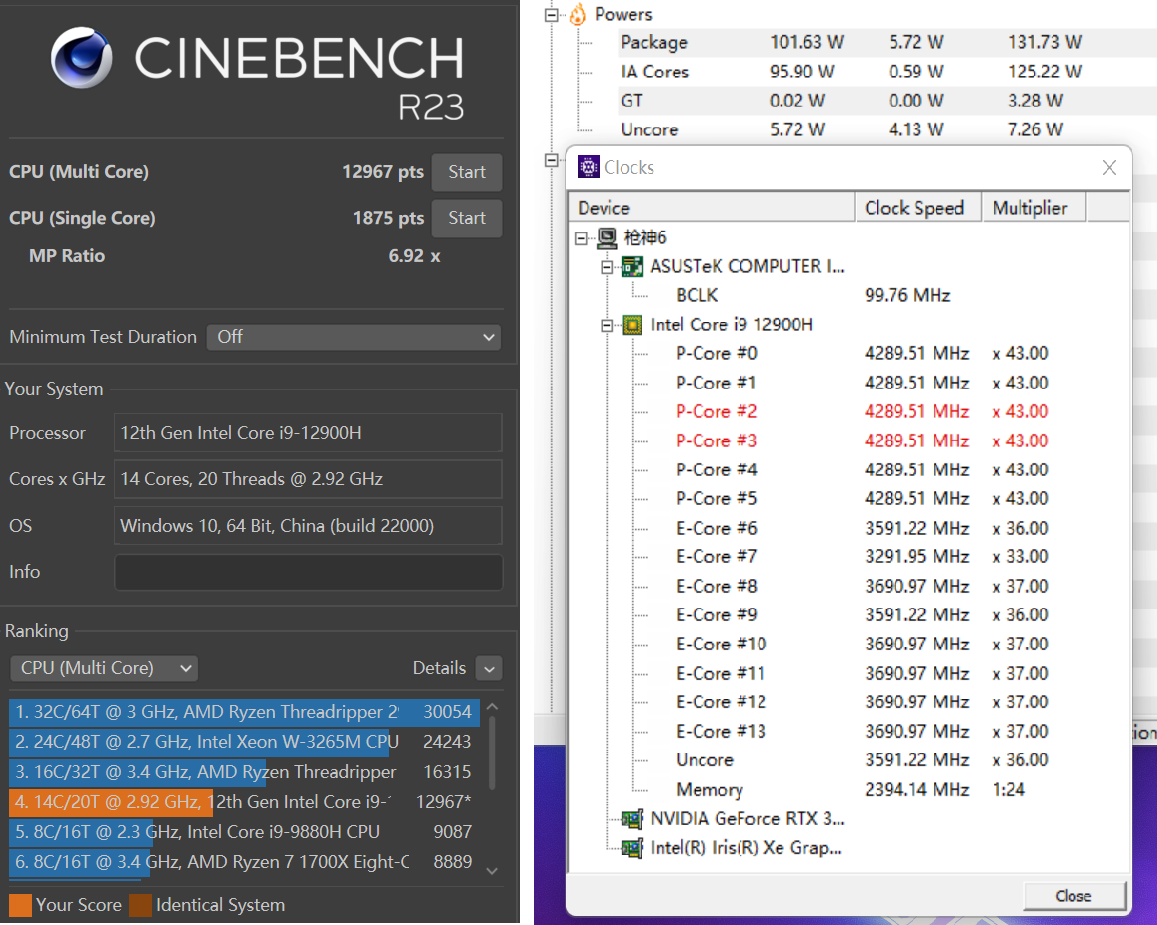
Task: Click the 12967 pts multi core score
Action: tap(383, 172)
